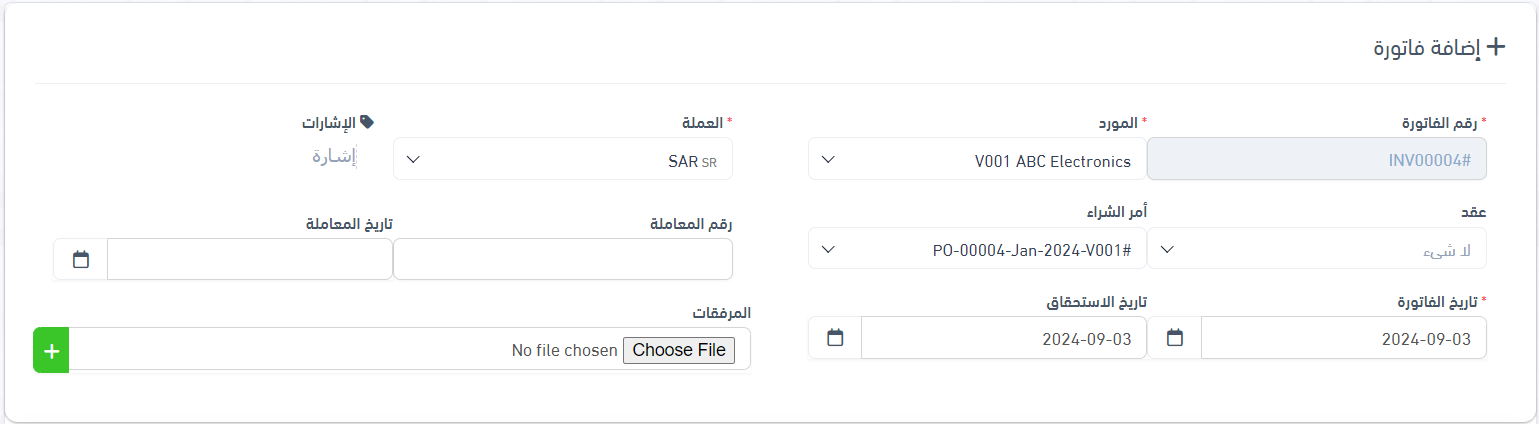Select the تاريخ الاستحقاق date value field
Image resolution: width=1539 pixels, height=424 pixels.
(1003, 338)
